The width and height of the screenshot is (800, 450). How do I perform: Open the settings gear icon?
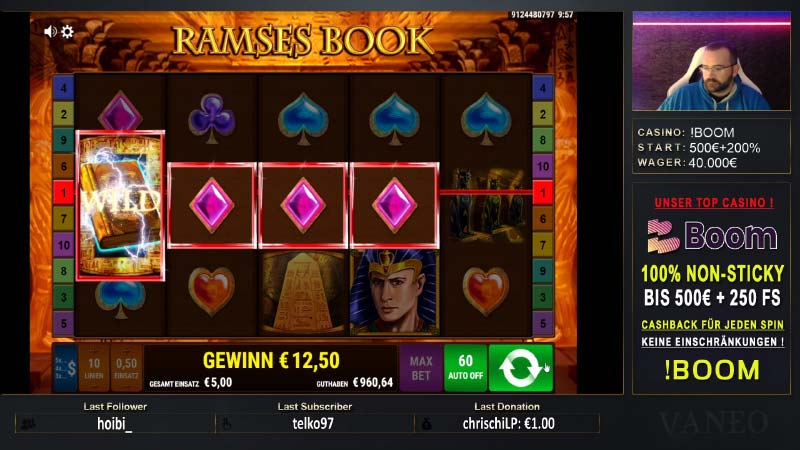[x=67, y=32]
